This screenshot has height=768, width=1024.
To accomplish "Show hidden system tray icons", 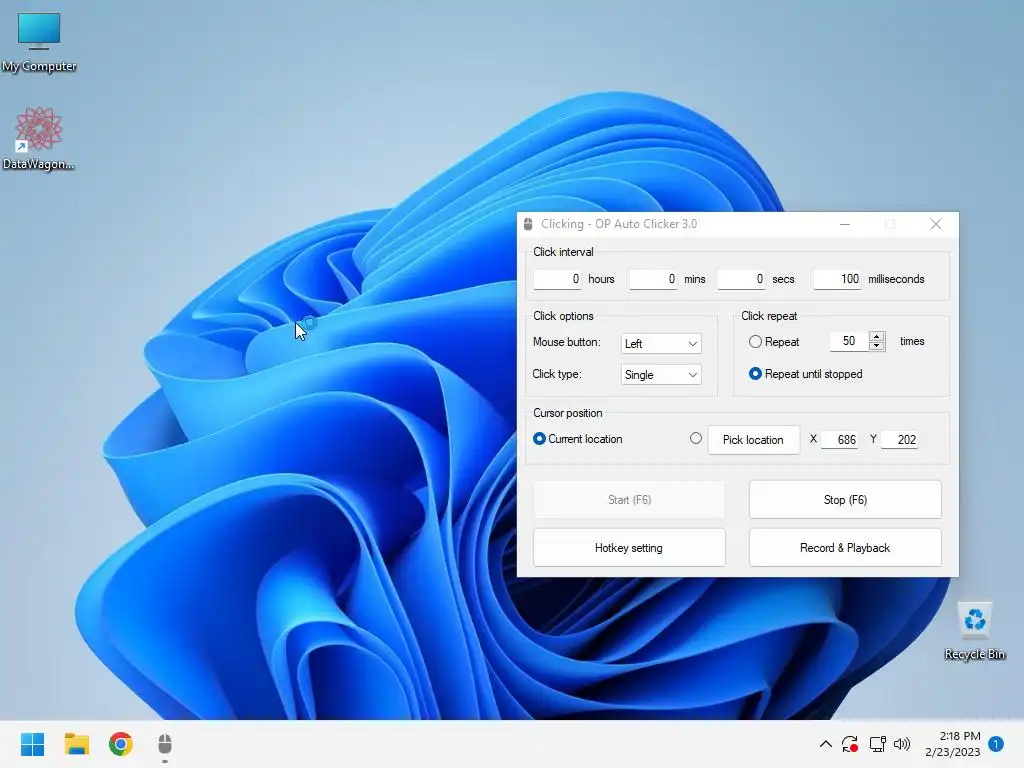I will tap(825, 744).
